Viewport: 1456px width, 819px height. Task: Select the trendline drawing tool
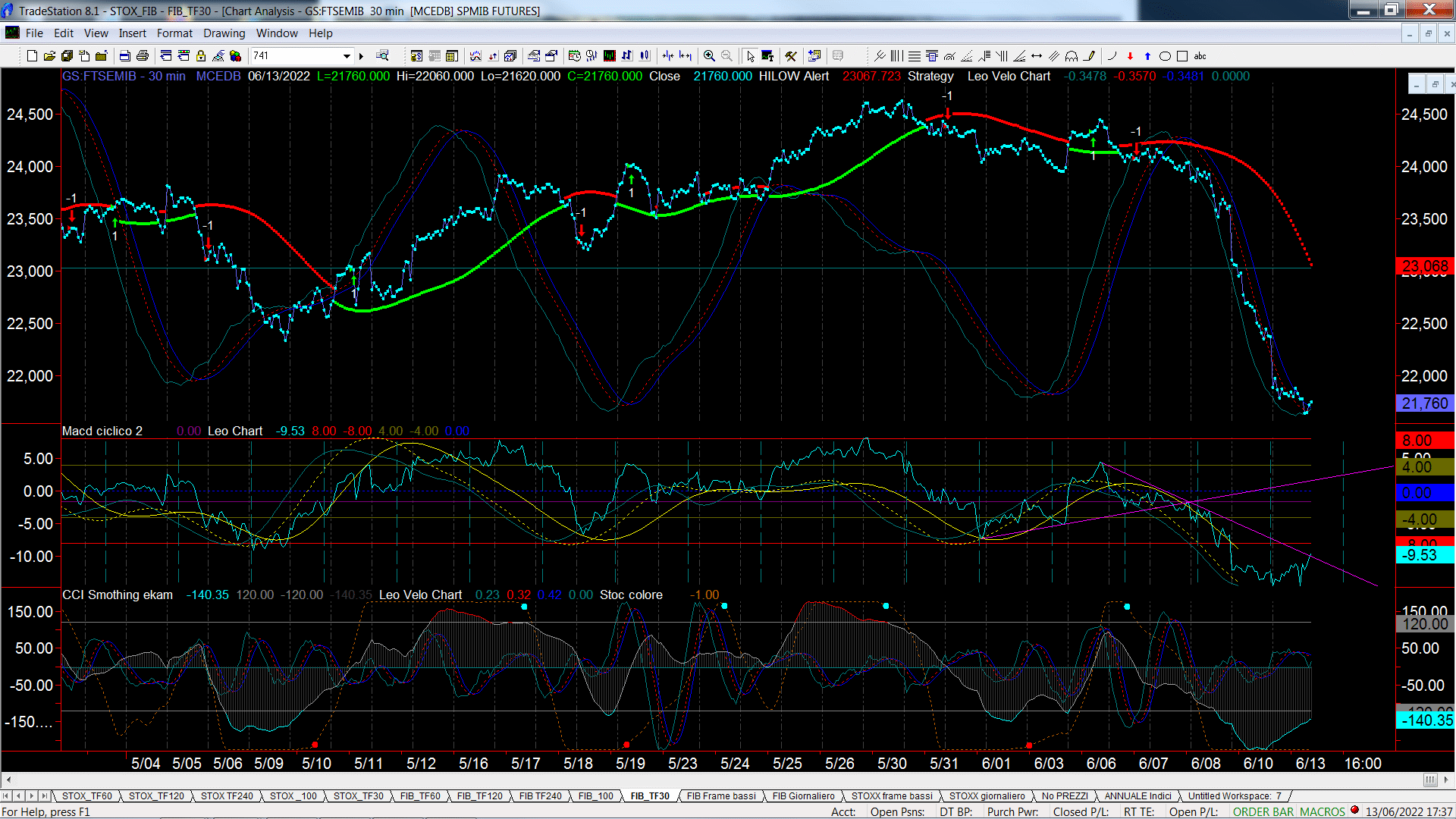(x=880, y=55)
